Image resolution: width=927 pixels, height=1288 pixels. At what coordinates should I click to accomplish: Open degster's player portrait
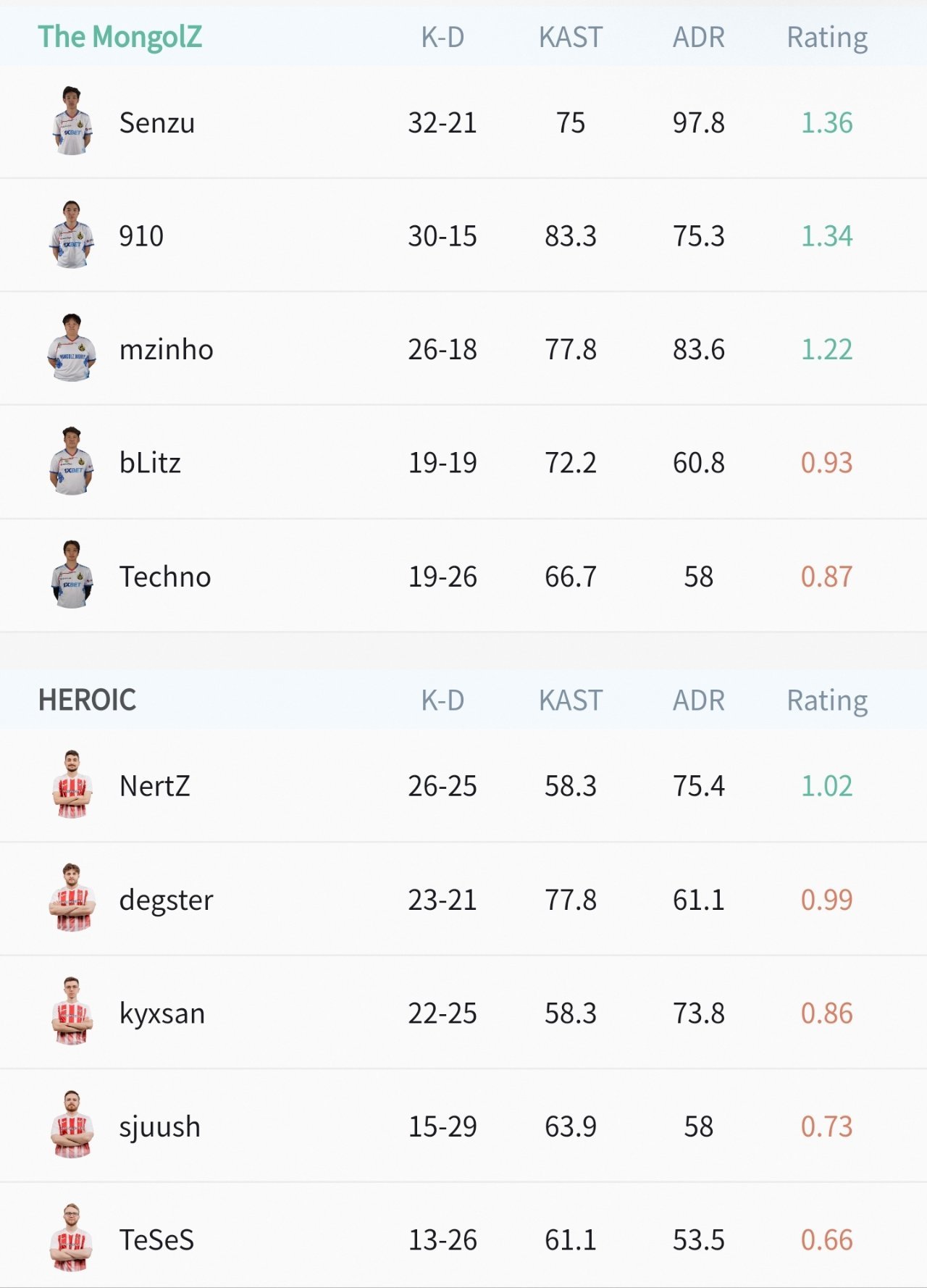point(72,898)
